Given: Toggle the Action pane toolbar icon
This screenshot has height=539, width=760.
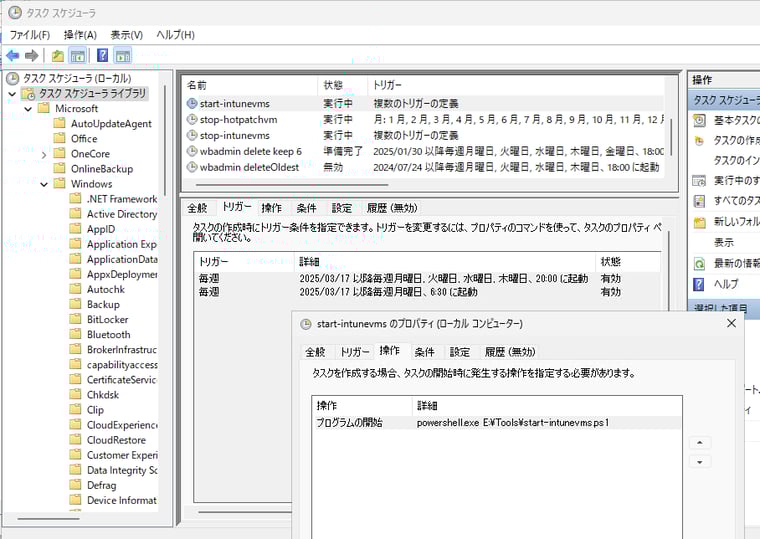Looking at the screenshot, I should pyautogui.click(x=123, y=56).
